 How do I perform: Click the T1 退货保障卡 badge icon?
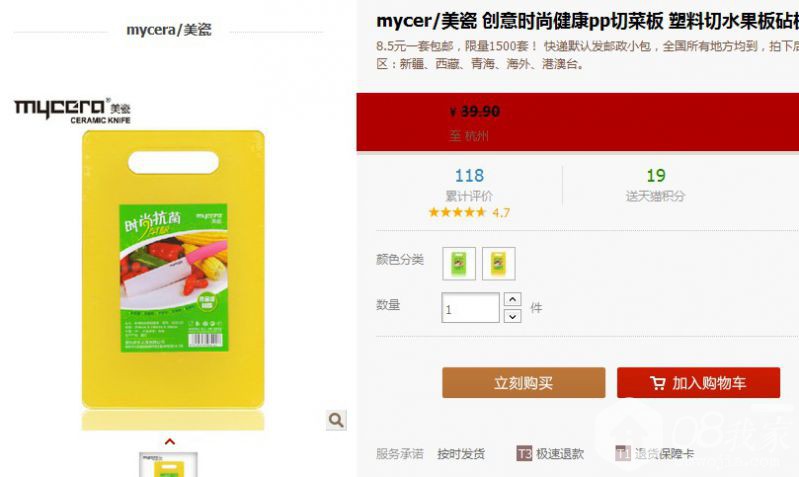coord(623,453)
